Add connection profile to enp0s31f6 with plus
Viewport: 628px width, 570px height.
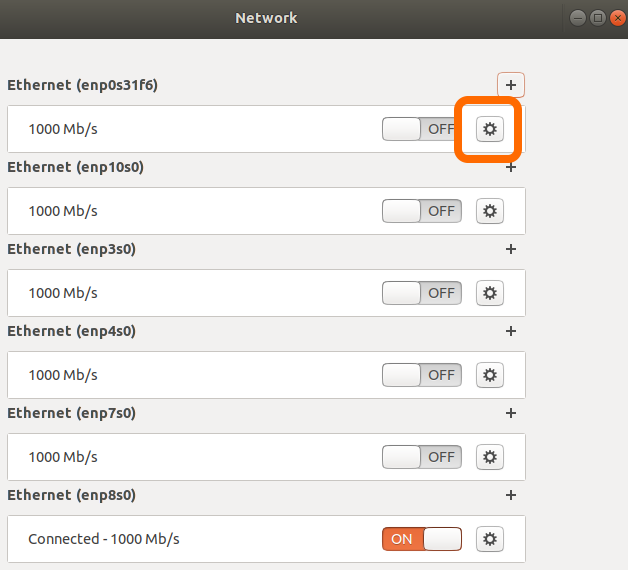511,85
